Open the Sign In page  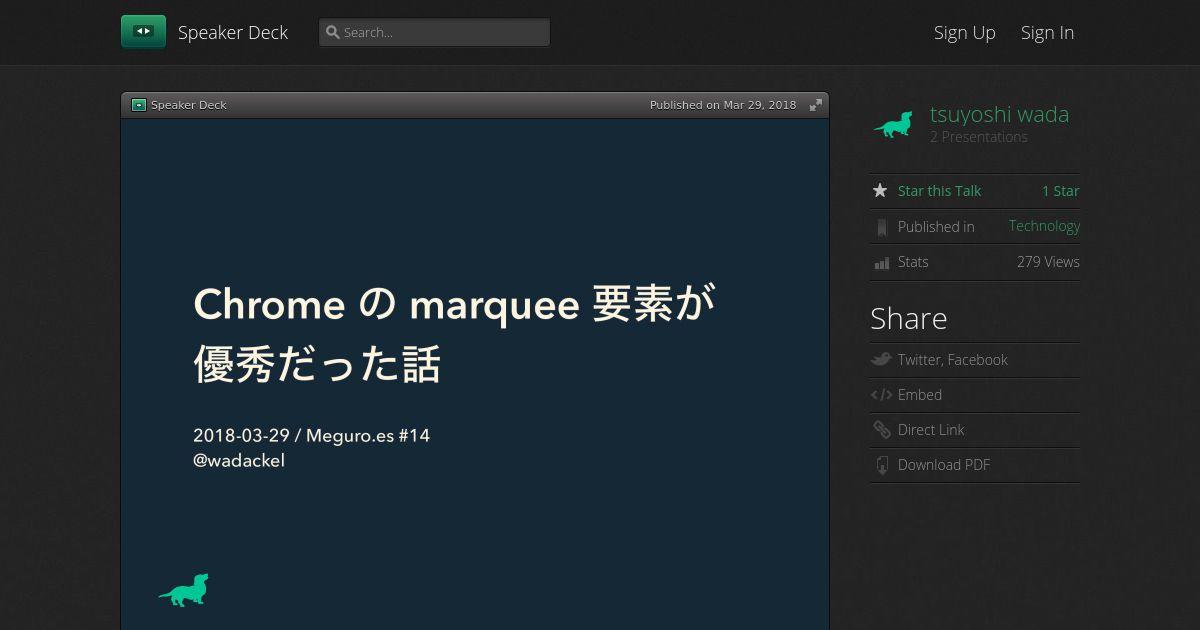1047,32
